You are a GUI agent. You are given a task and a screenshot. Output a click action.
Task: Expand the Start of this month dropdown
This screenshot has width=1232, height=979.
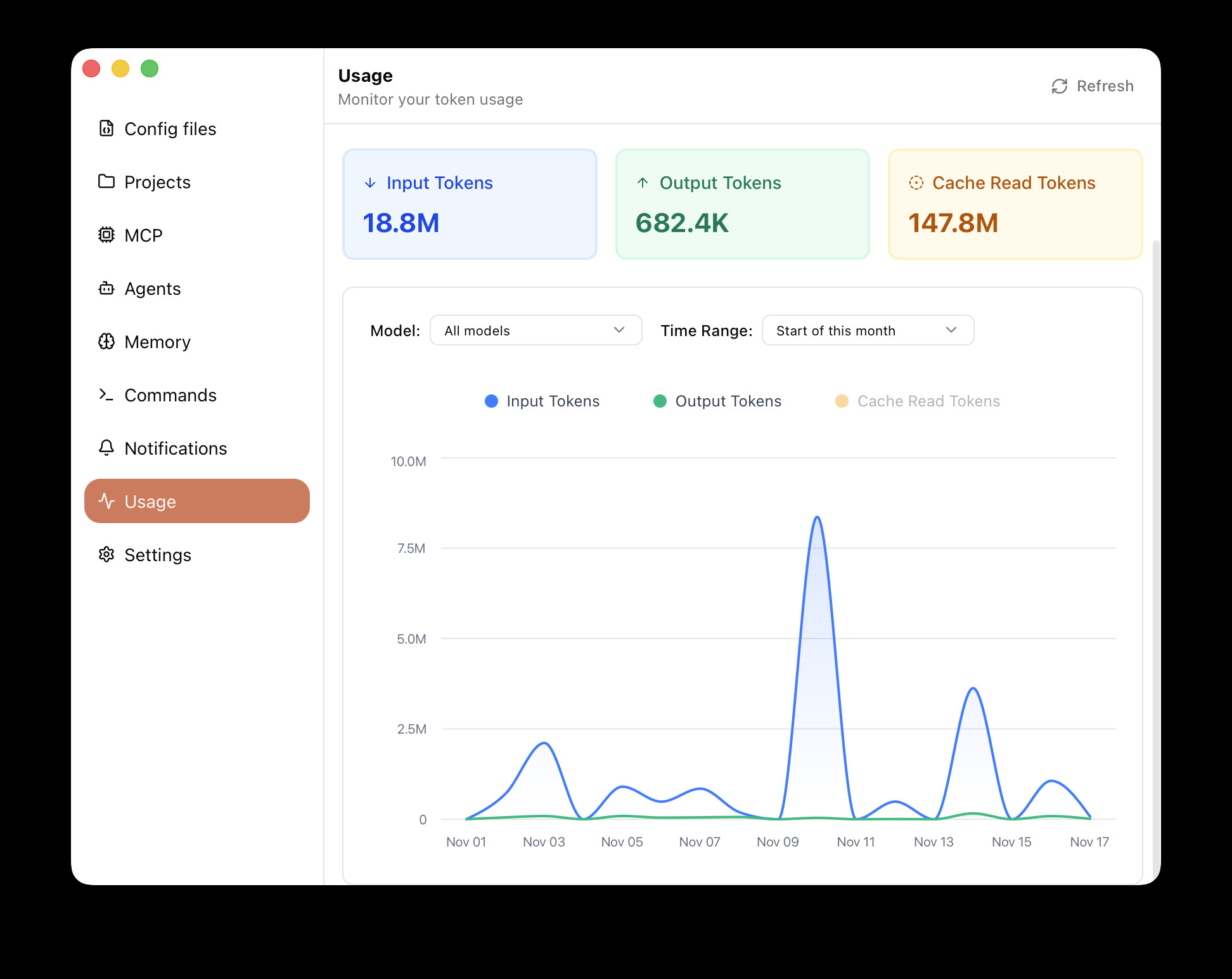click(867, 330)
